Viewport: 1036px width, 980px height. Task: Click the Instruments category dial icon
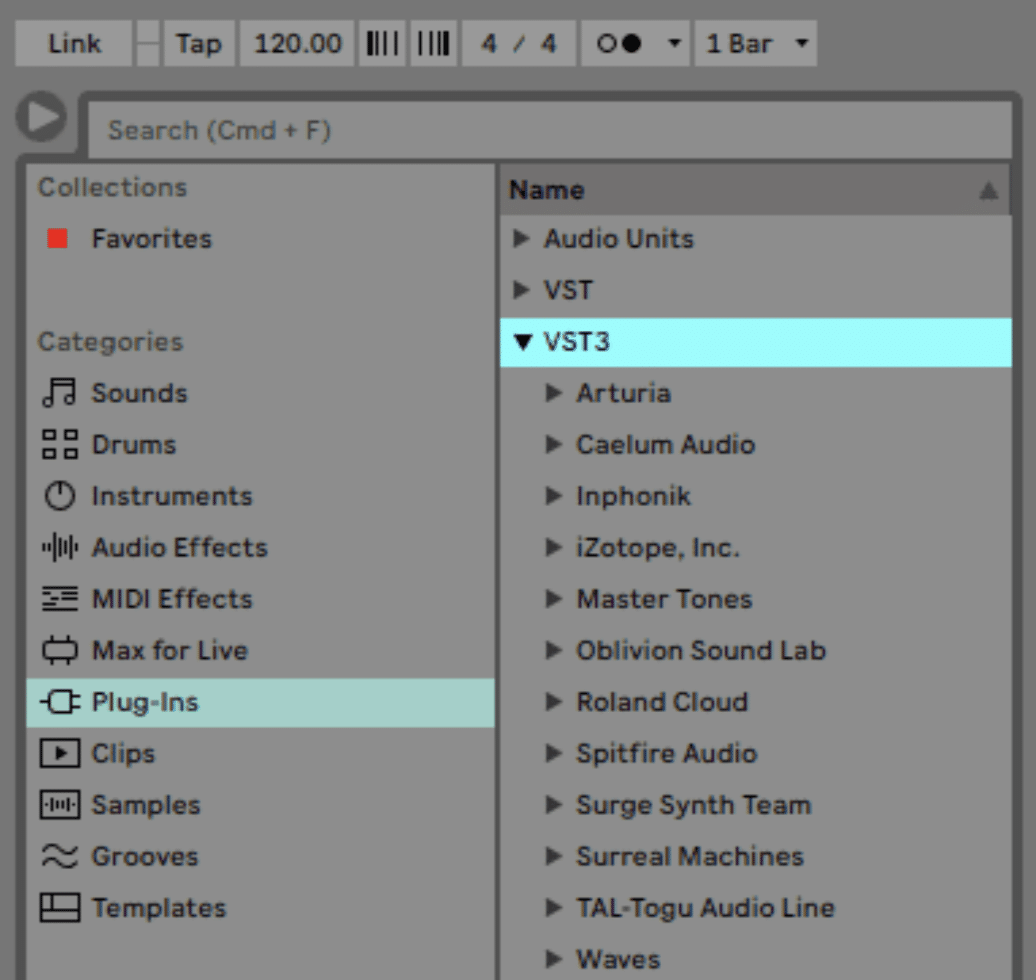pyautogui.click(x=59, y=496)
